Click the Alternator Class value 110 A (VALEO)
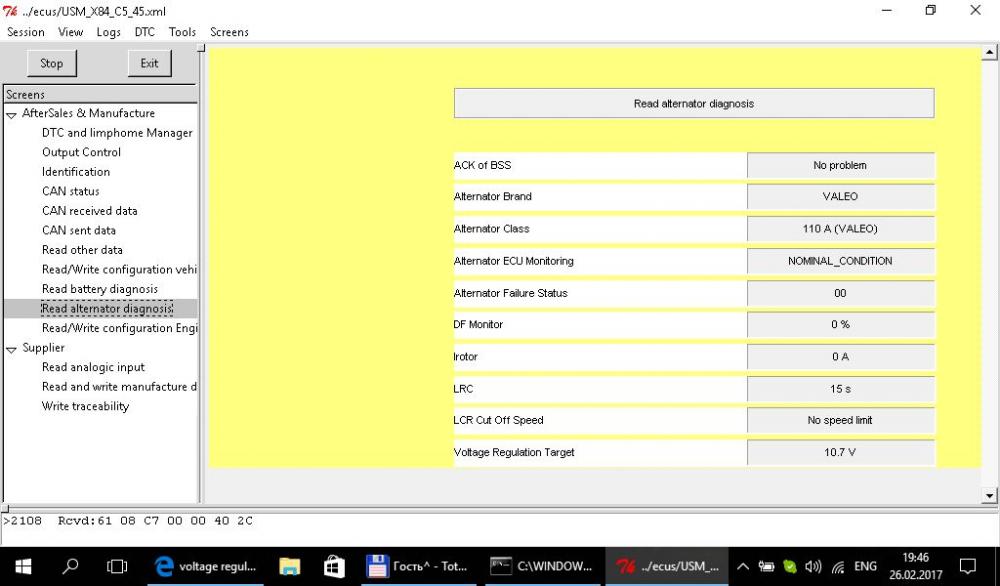The height and width of the screenshot is (586, 1000). pyautogui.click(x=840, y=228)
